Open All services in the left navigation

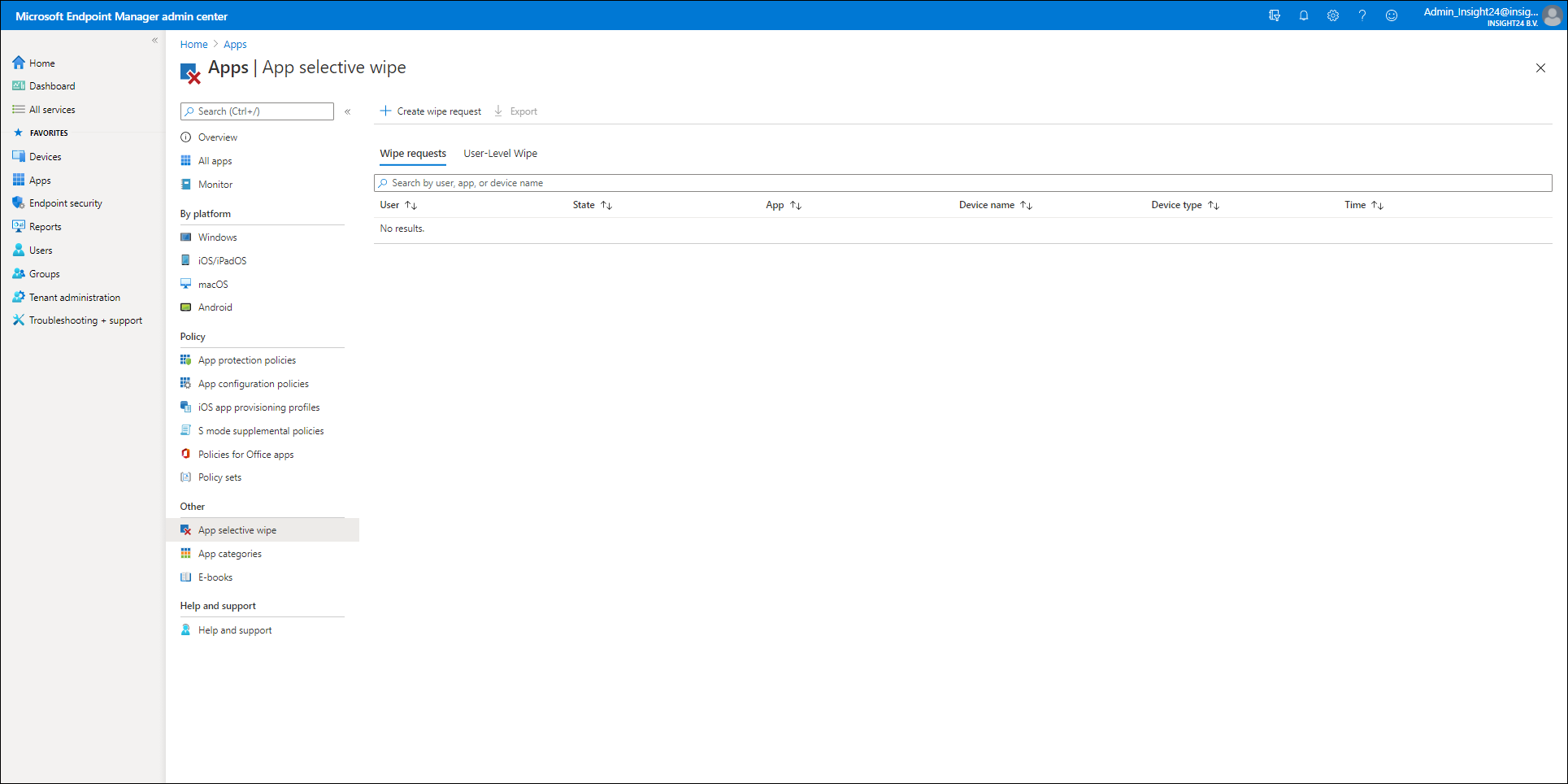[x=52, y=110]
